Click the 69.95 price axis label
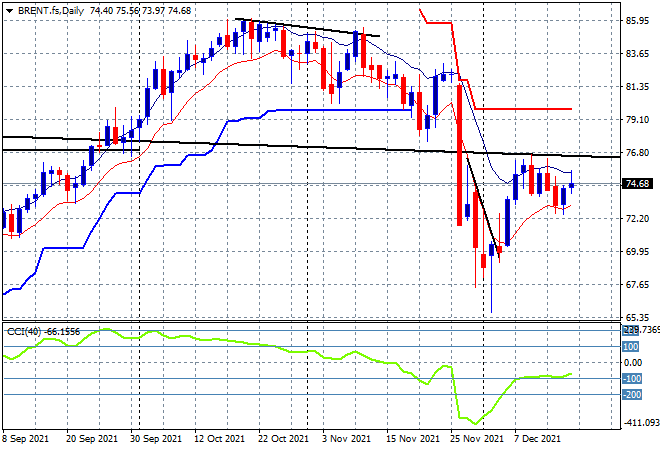This screenshot has height=450, width=660. pyautogui.click(x=637, y=252)
